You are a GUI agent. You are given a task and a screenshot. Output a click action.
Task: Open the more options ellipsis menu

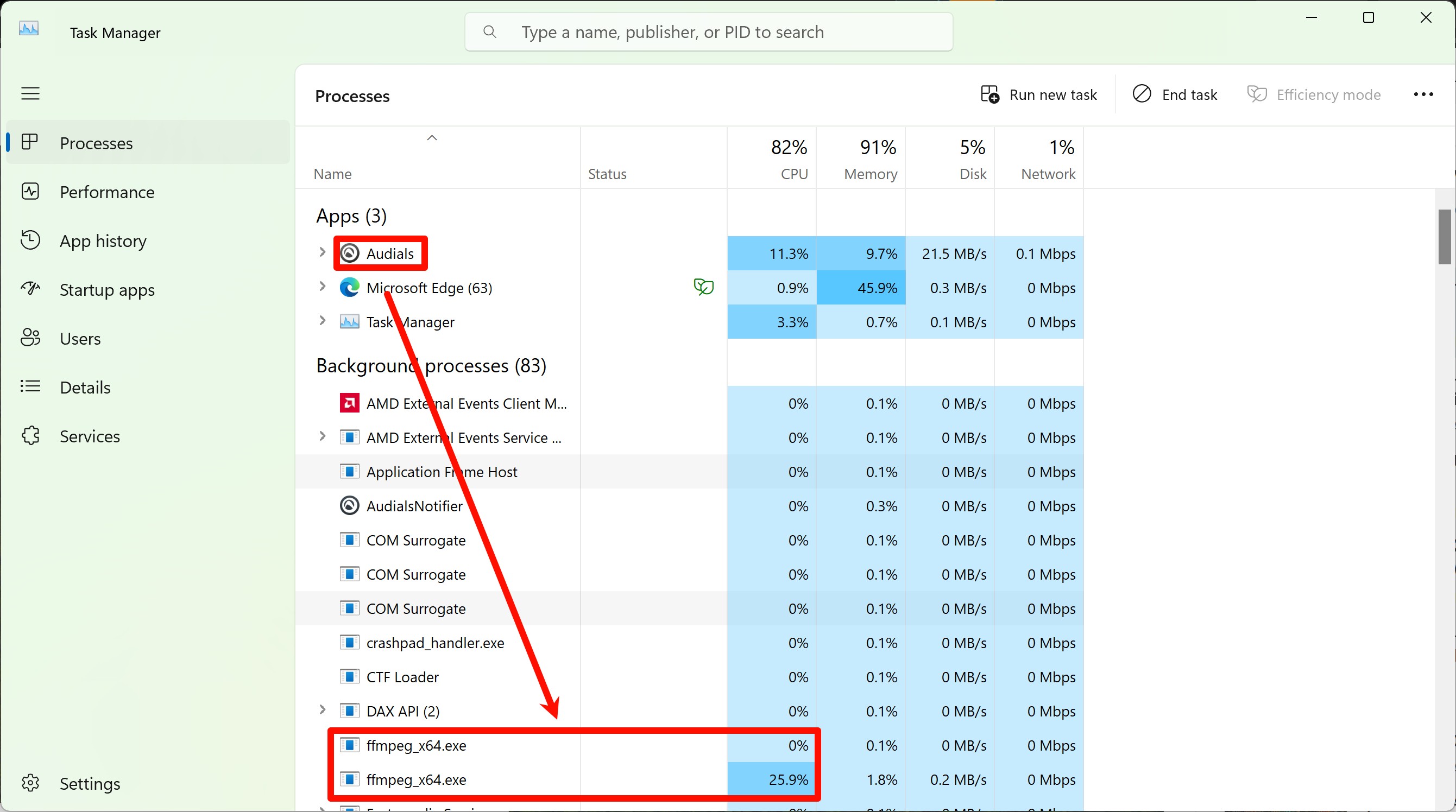[x=1423, y=94]
